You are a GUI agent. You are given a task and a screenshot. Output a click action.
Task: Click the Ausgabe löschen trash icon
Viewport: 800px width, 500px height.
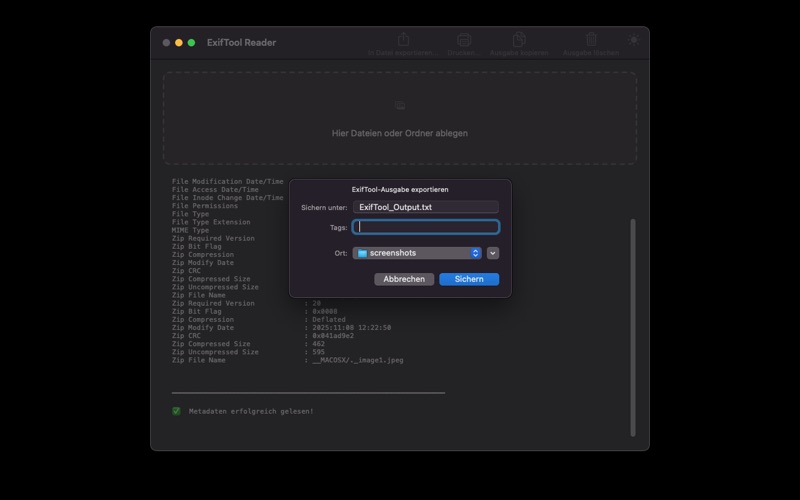(x=591, y=39)
